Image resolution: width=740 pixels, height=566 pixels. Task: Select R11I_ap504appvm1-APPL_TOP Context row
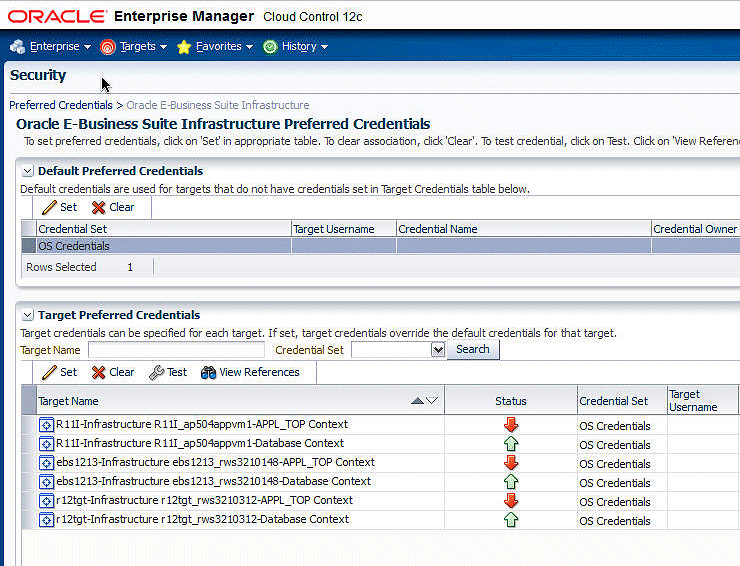tap(380, 424)
